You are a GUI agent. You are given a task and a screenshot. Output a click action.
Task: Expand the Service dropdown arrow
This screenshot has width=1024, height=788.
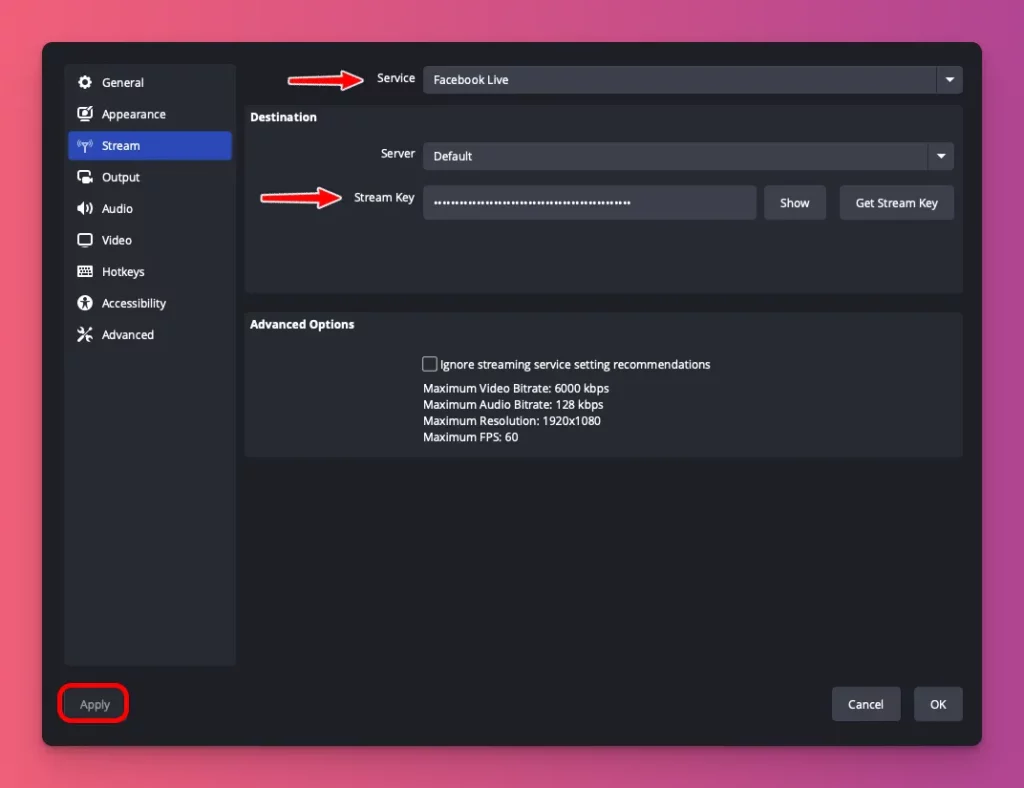point(949,80)
